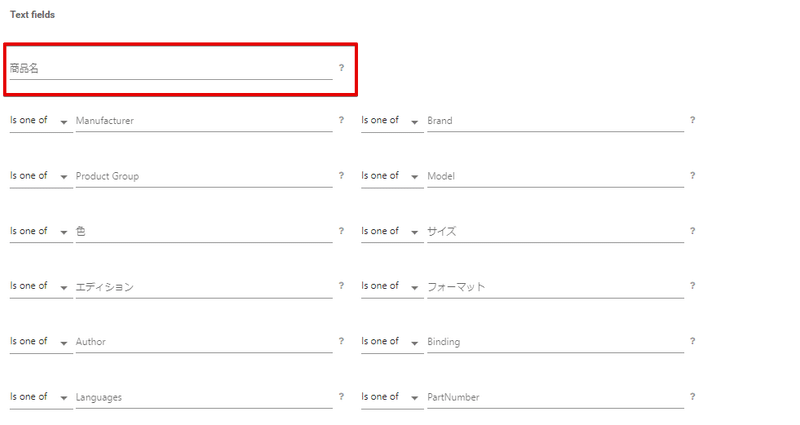Click into the Model input field
The width and height of the screenshot is (800, 425).
tap(555, 176)
